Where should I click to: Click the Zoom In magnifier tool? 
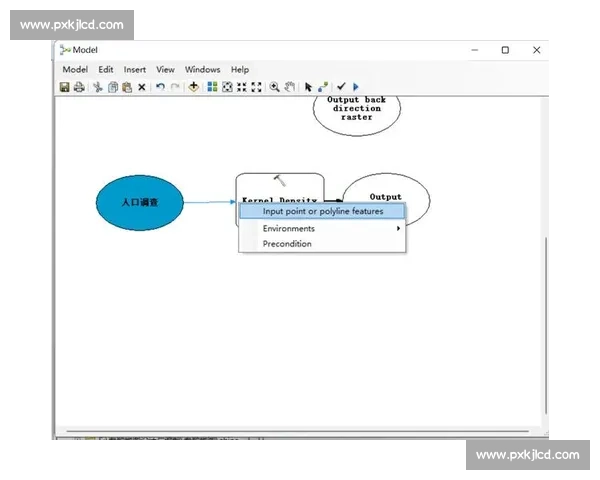pyautogui.click(x=275, y=87)
